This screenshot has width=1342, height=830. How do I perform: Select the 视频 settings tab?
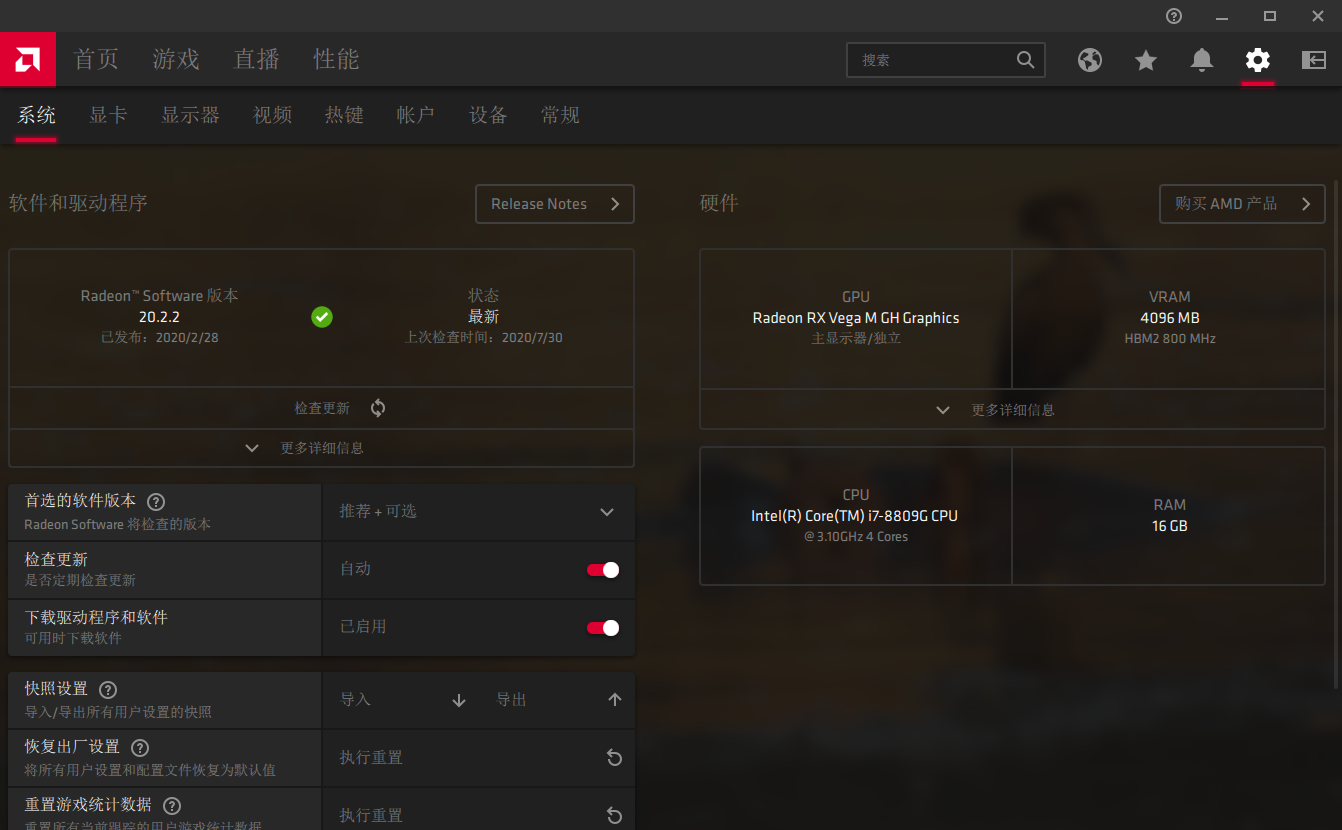(272, 115)
